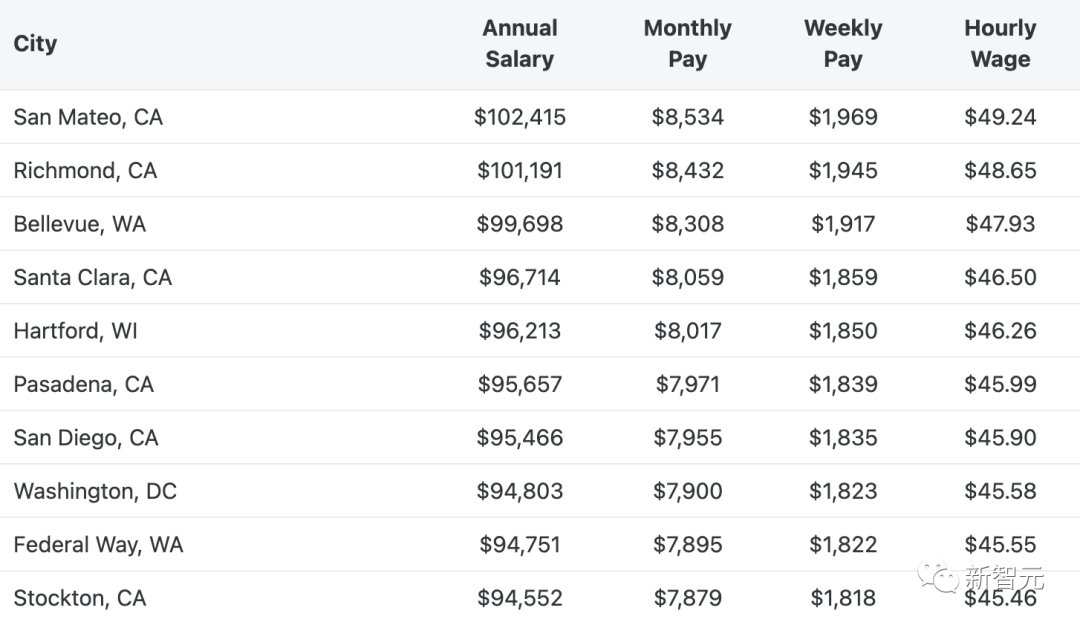The height and width of the screenshot is (625, 1080).
Task: Click the $8,308 monthly pay value
Action: coord(688,224)
